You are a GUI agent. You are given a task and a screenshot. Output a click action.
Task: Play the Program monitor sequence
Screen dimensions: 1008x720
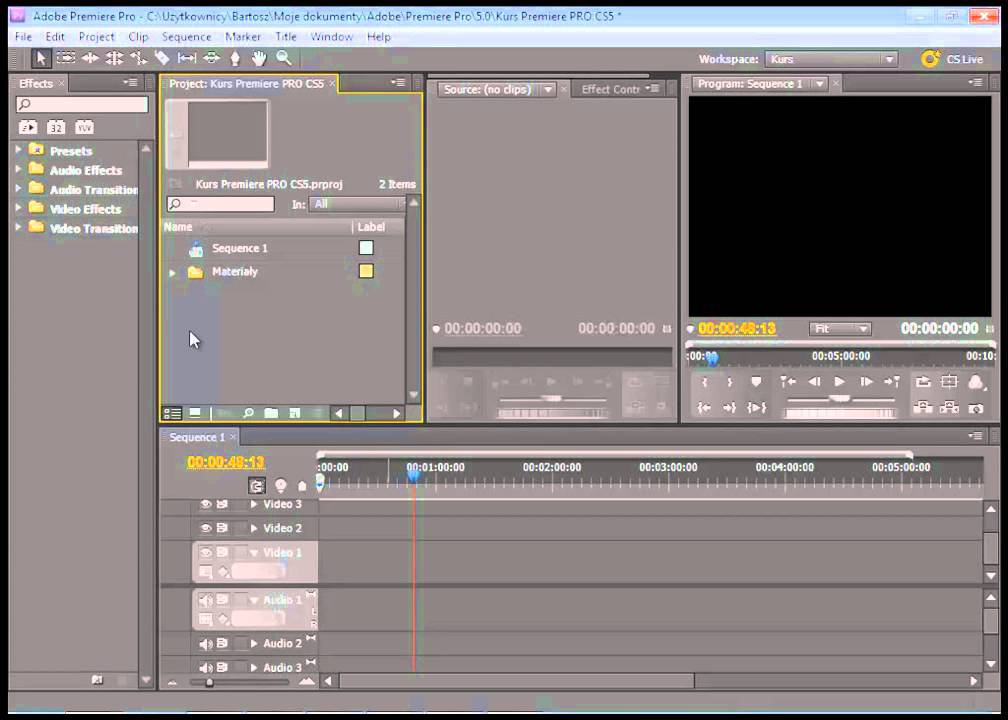[x=840, y=382]
